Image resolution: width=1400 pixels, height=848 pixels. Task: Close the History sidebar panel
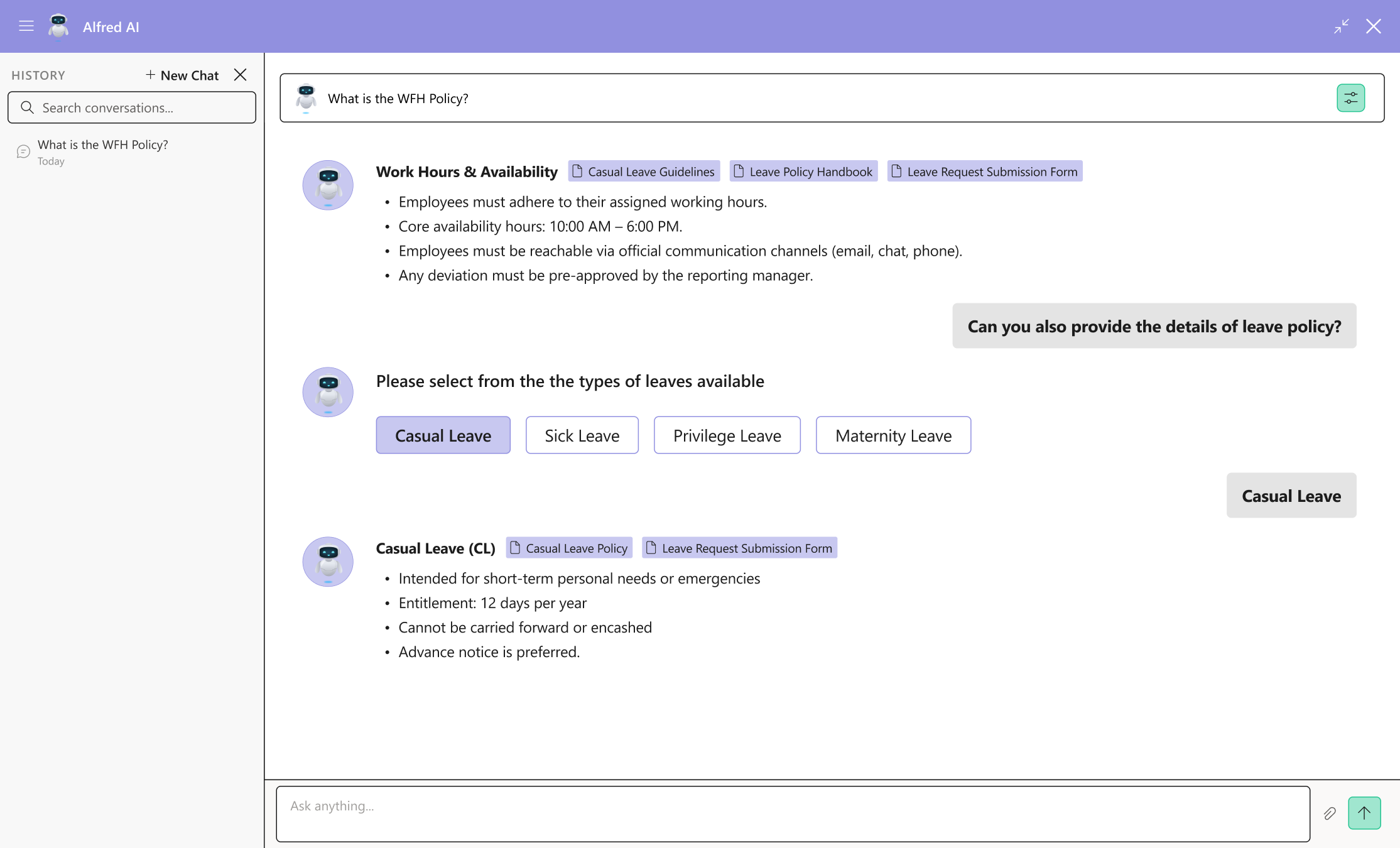coord(240,75)
